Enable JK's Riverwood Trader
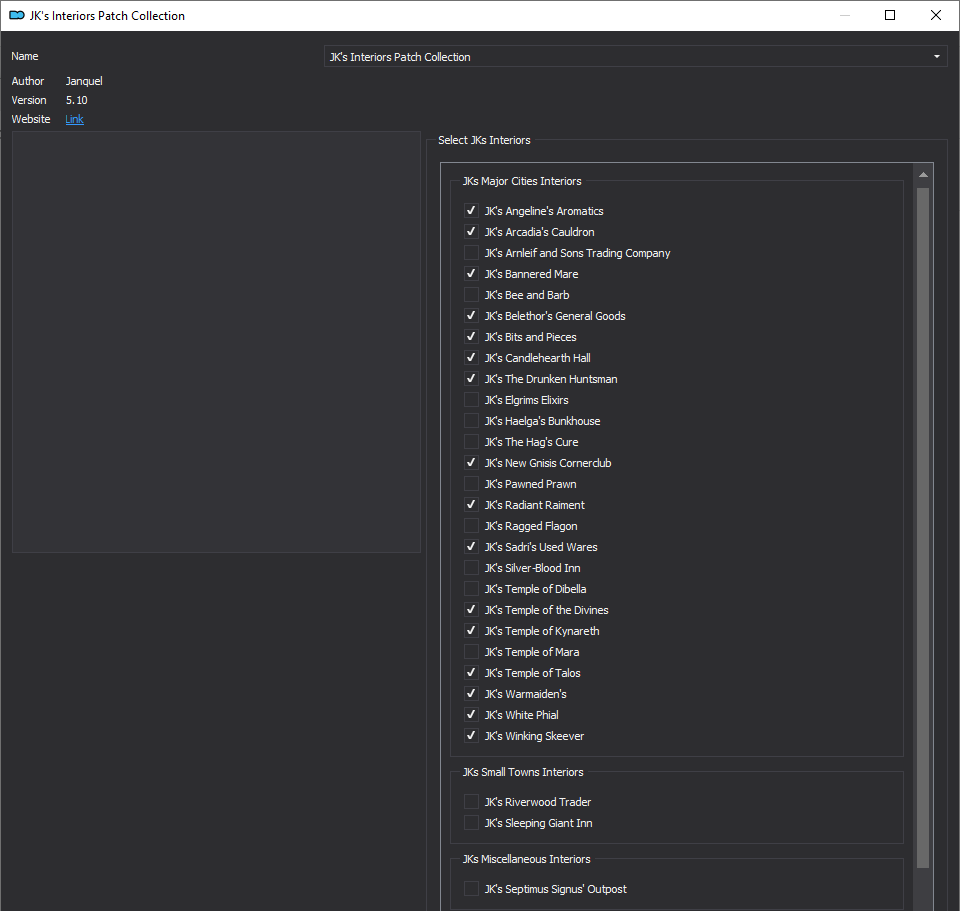This screenshot has height=911, width=960. (x=471, y=802)
